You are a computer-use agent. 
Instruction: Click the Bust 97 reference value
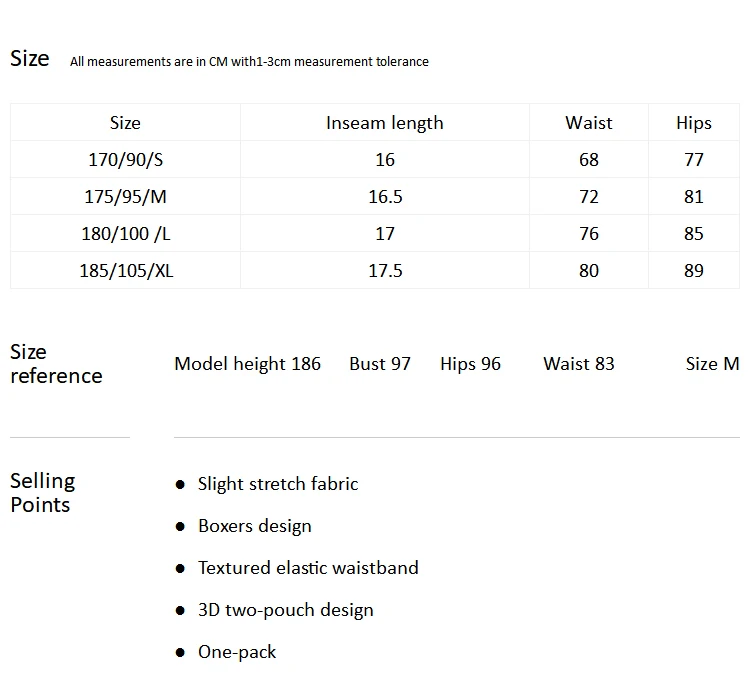point(380,364)
